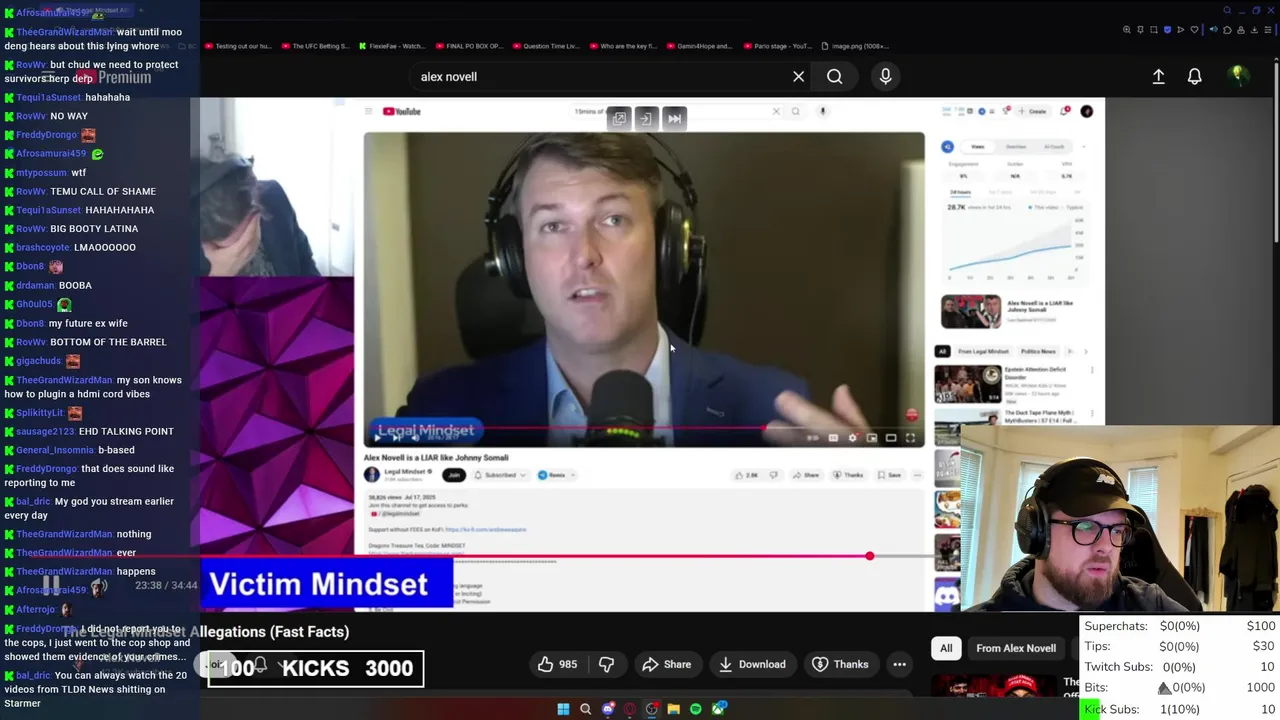Screen dimensions: 1280x720
Task: Select the 'All' filter chip
Action: [x=946, y=648]
